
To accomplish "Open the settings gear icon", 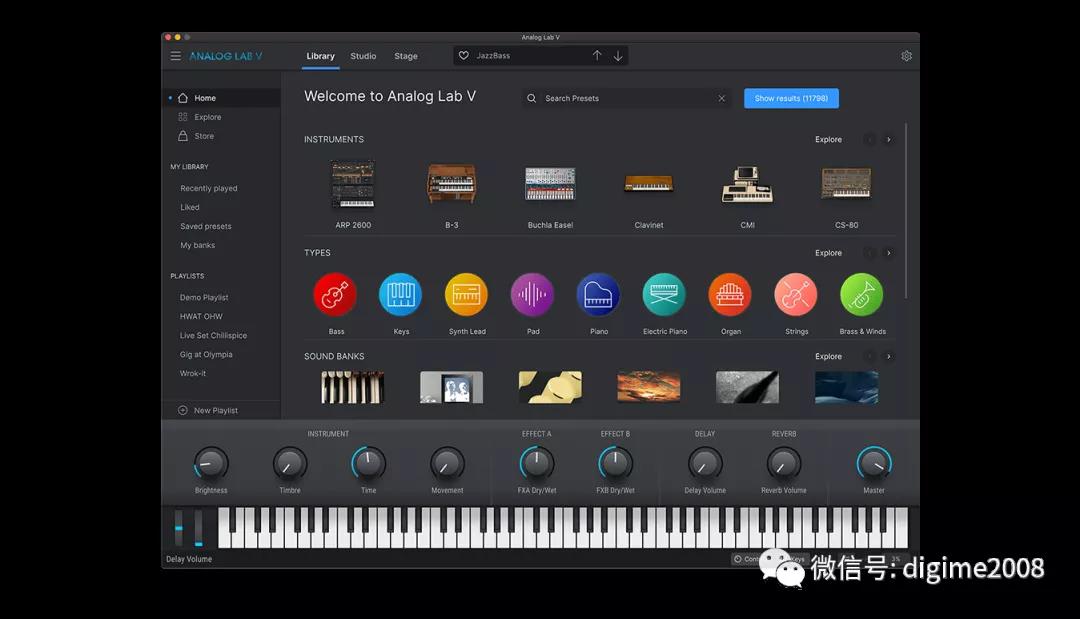I will click(906, 56).
